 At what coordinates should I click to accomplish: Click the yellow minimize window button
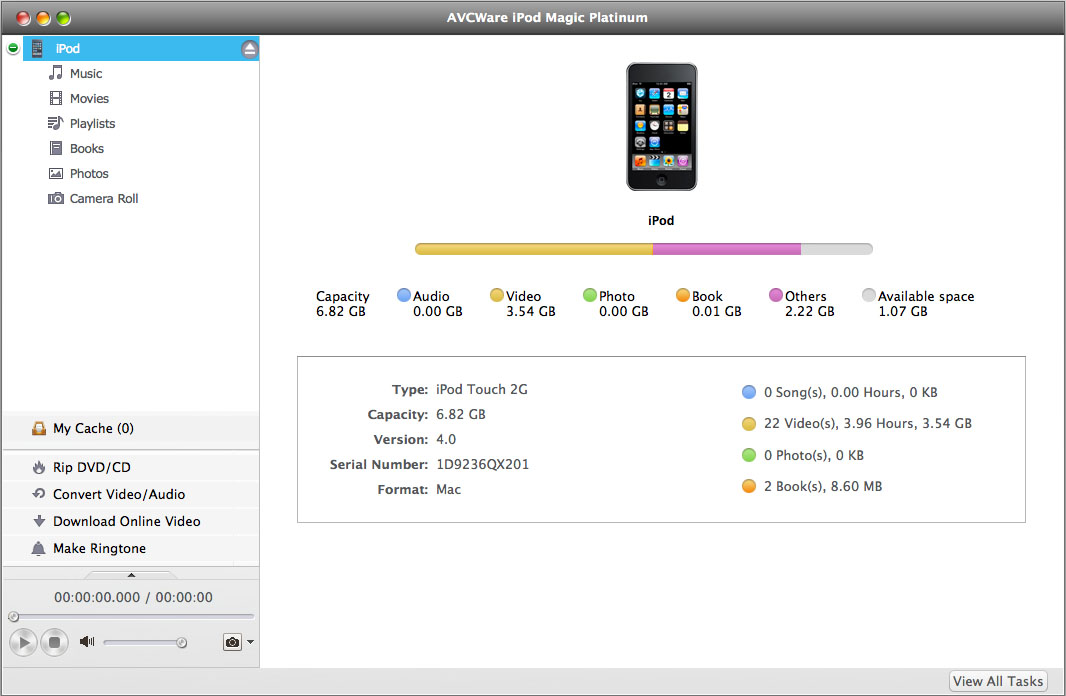pyautogui.click(x=44, y=18)
